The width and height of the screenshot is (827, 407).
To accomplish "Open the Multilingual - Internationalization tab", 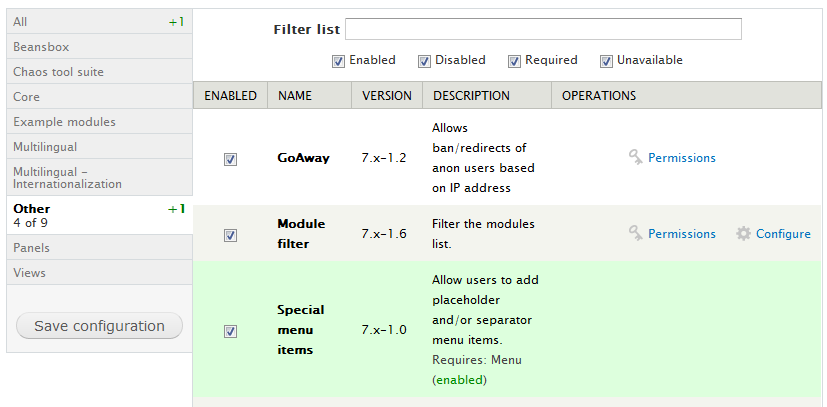I will (98, 177).
